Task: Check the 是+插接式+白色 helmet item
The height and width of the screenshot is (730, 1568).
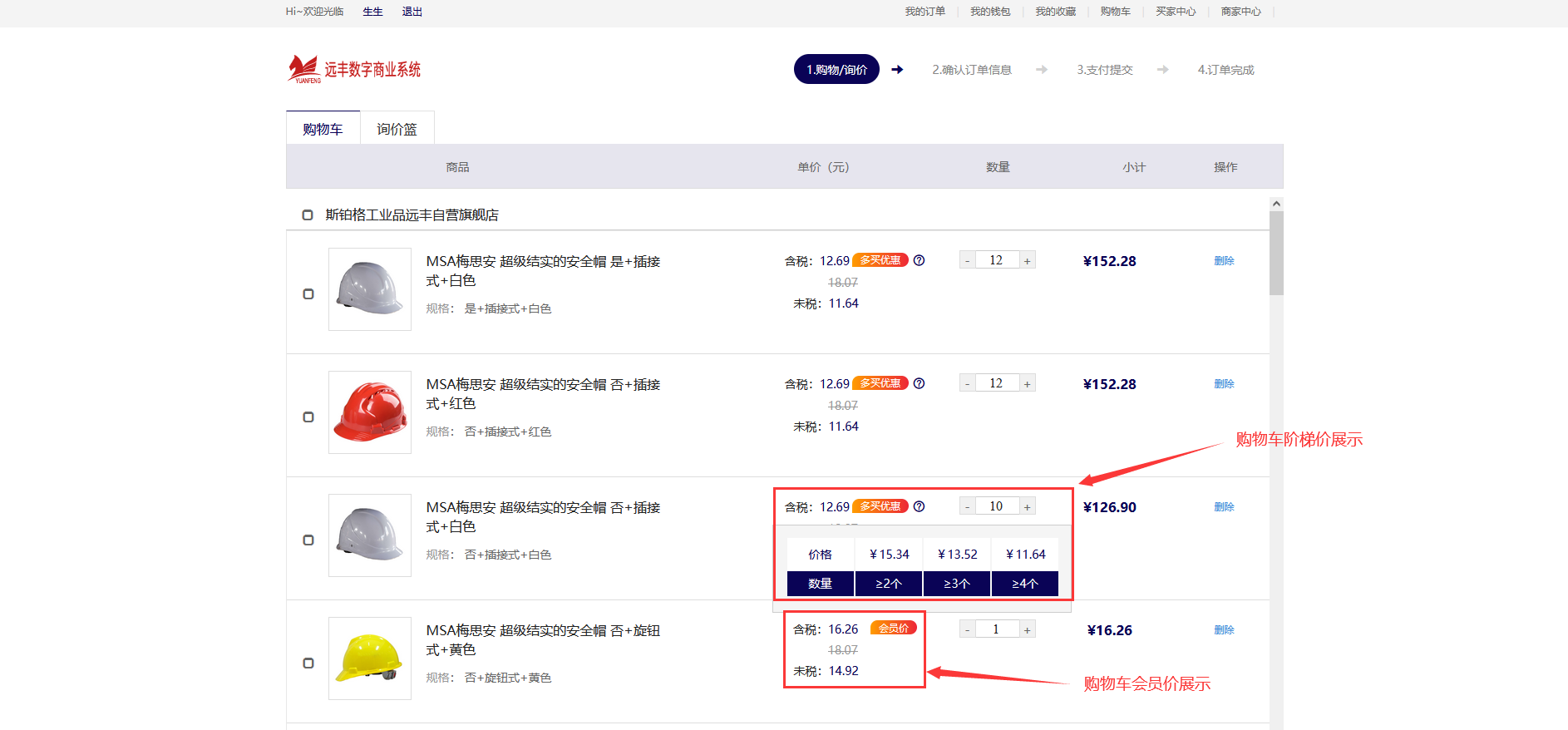Action: coord(308,294)
